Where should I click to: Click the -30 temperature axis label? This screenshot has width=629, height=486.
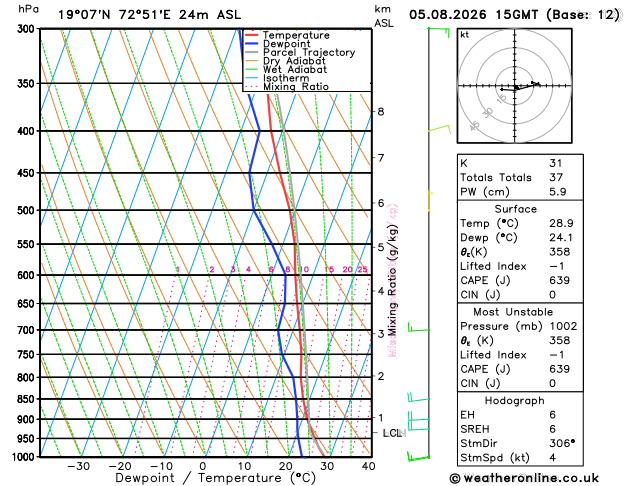[x=78, y=466]
